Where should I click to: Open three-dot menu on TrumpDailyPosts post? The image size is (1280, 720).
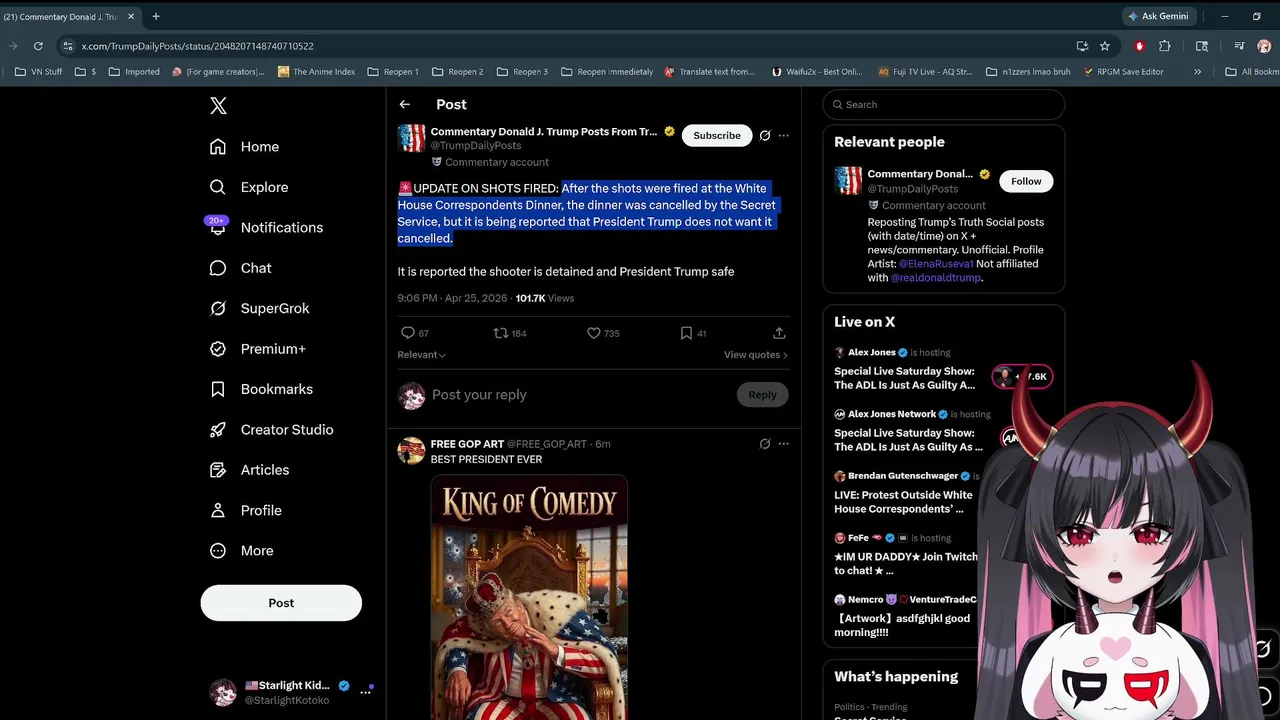(784, 135)
